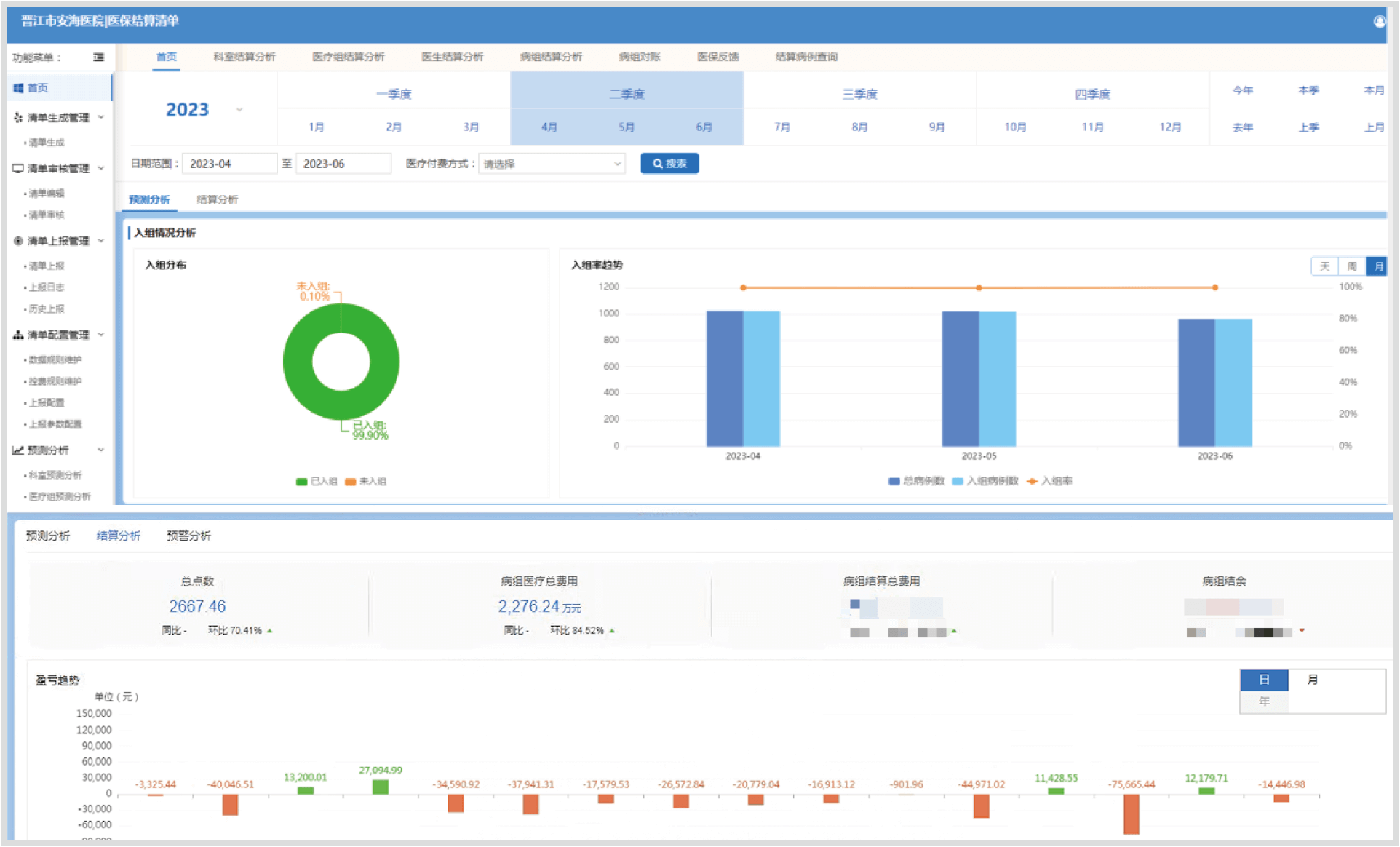The width and height of the screenshot is (1400, 847).
Task: Select 四季度 quarter header
Action: click(x=1092, y=94)
